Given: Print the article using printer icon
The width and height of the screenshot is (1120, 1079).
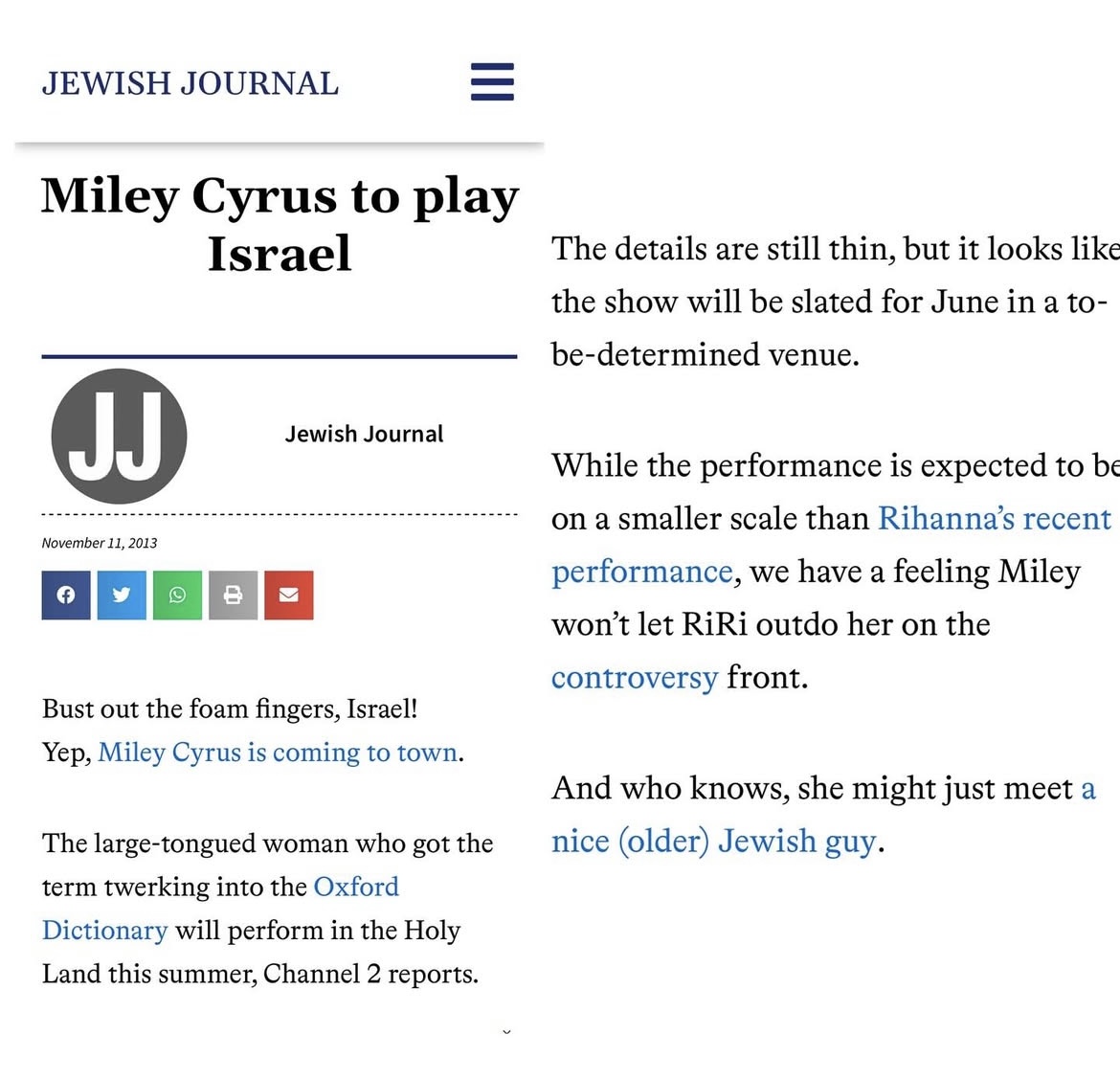Looking at the screenshot, I should pyautogui.click(x=233, y=595).
